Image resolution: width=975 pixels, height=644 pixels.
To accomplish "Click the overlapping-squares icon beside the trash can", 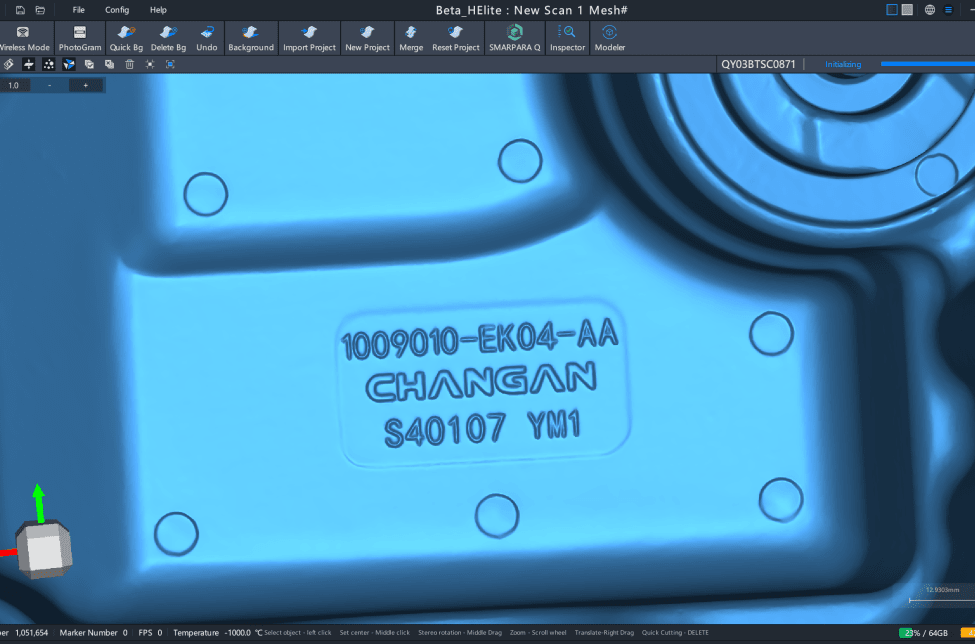I will click(x=109, y=64).
